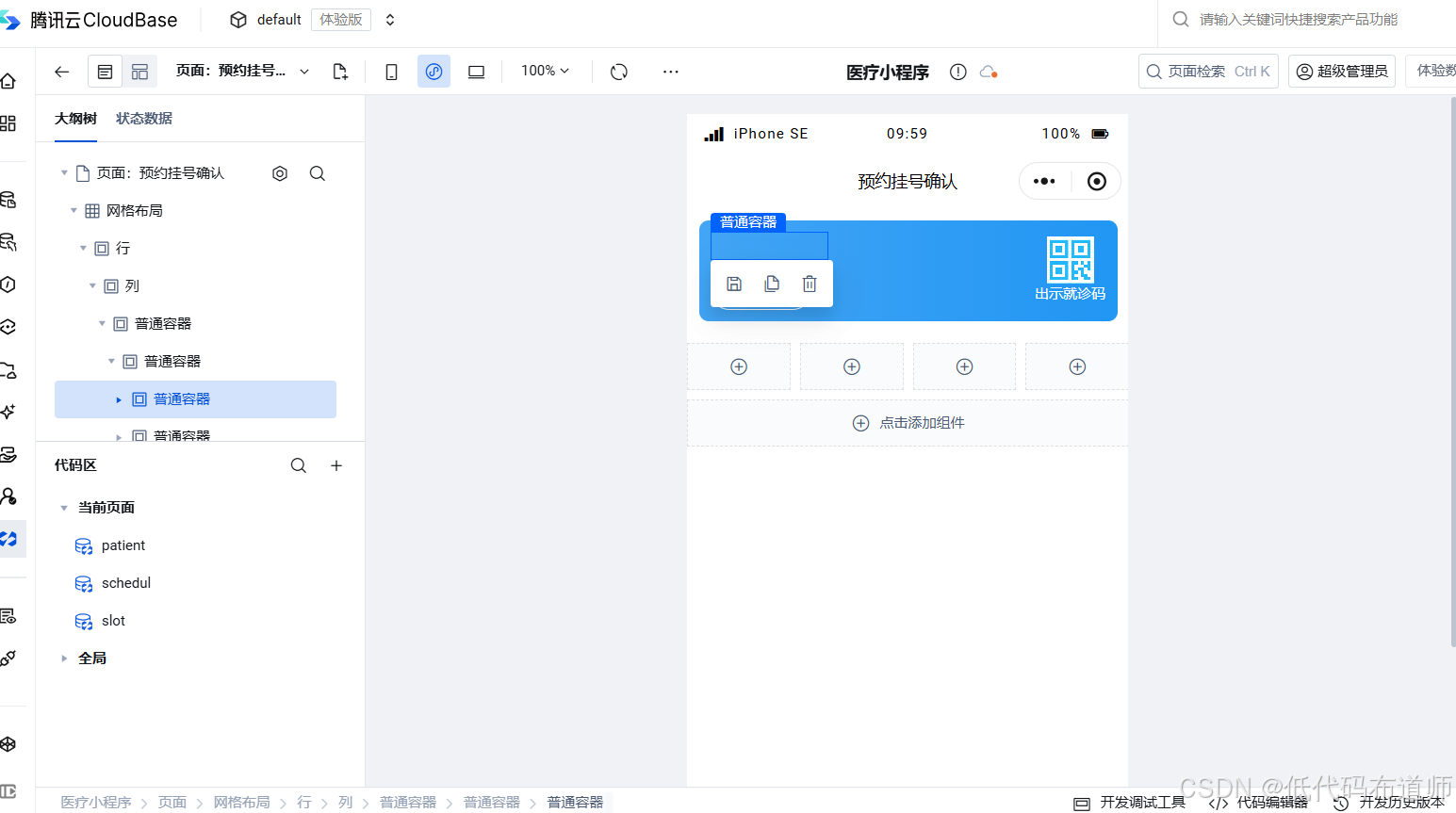The height and width of the screenshot is (813, 1456).
Task: Switch to mobile phone preview mode
Action: click(391, 71)
